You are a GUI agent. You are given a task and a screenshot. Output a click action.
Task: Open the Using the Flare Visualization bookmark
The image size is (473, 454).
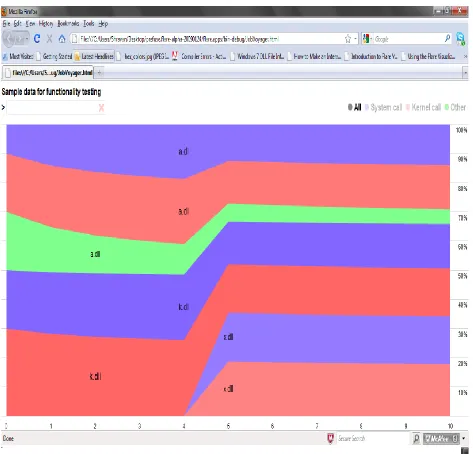(428, 56)
